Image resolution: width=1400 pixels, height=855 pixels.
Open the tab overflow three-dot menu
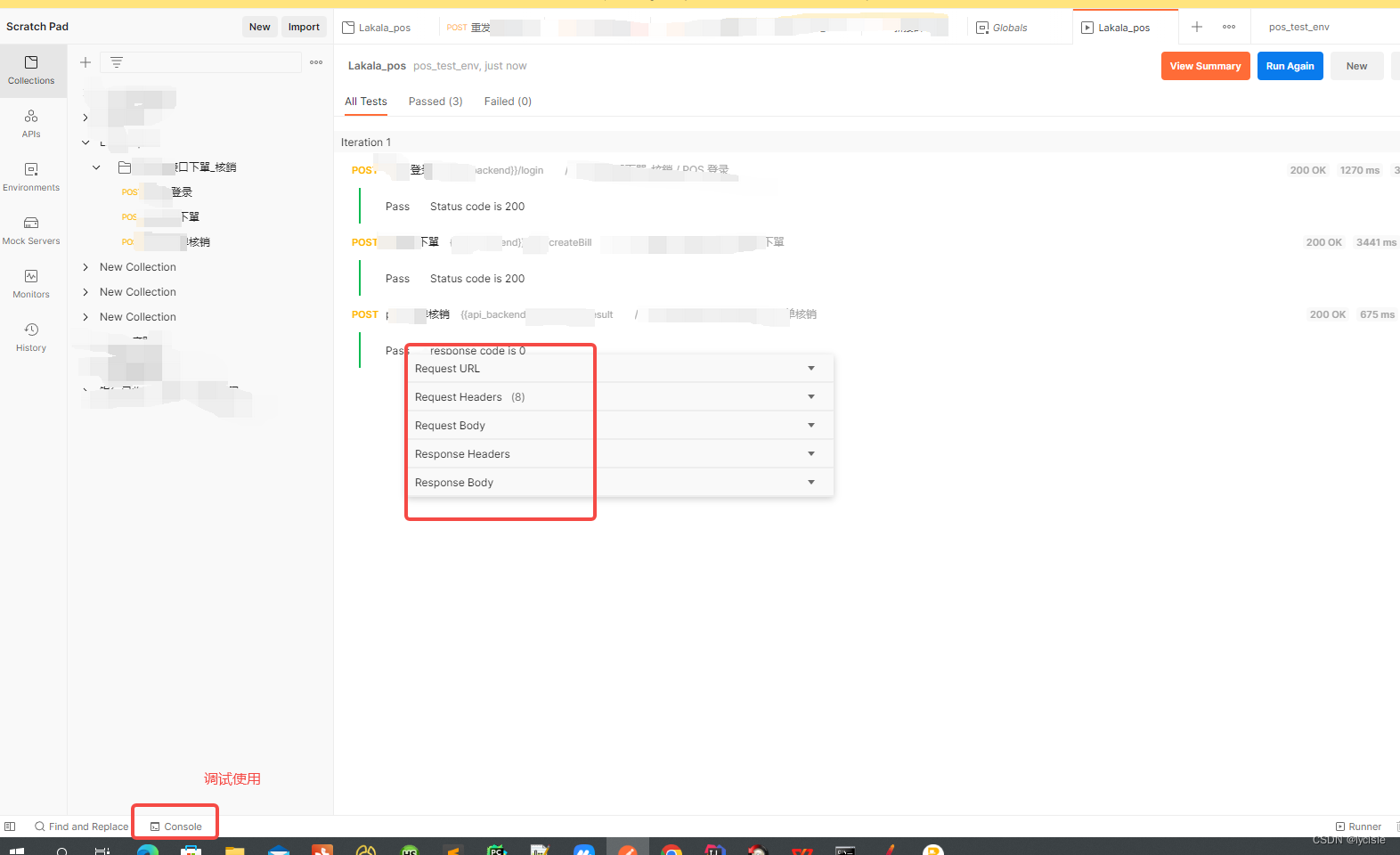point(1229,27)
